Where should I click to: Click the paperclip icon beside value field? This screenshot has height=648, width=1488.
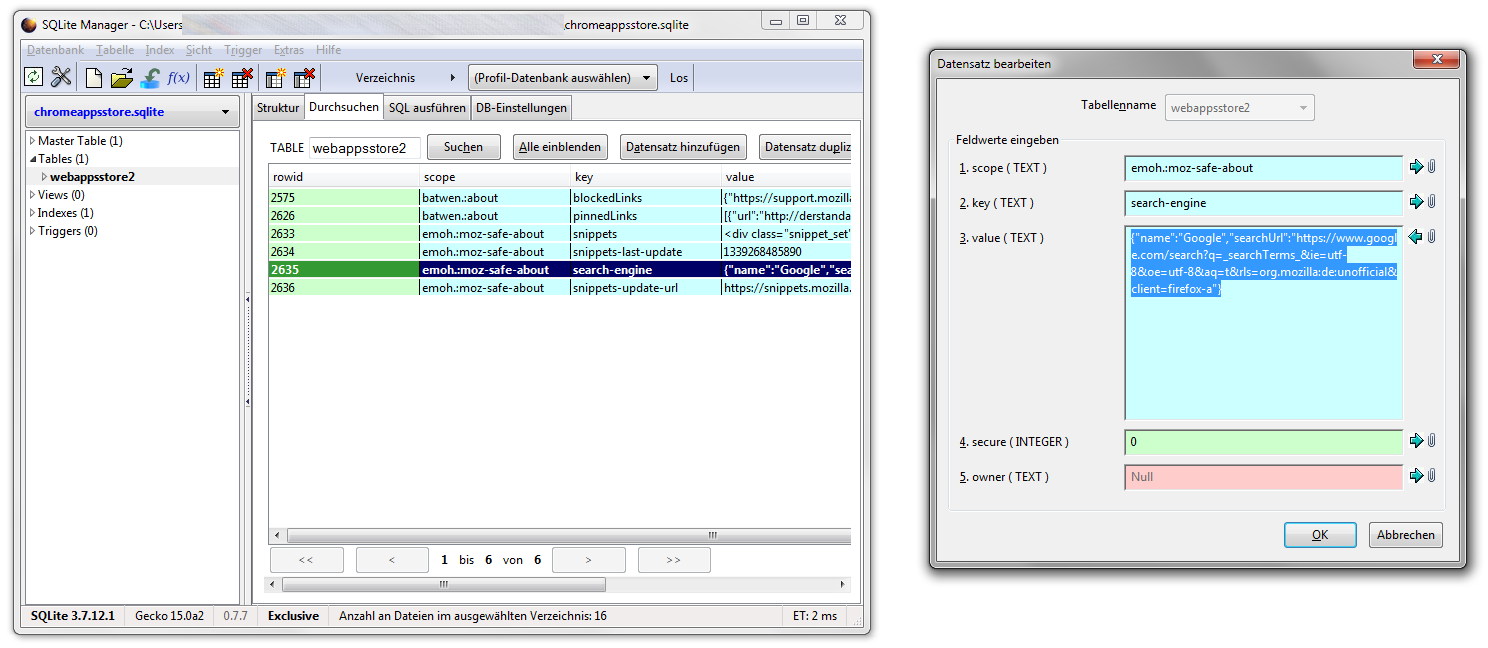[1431, 237]
